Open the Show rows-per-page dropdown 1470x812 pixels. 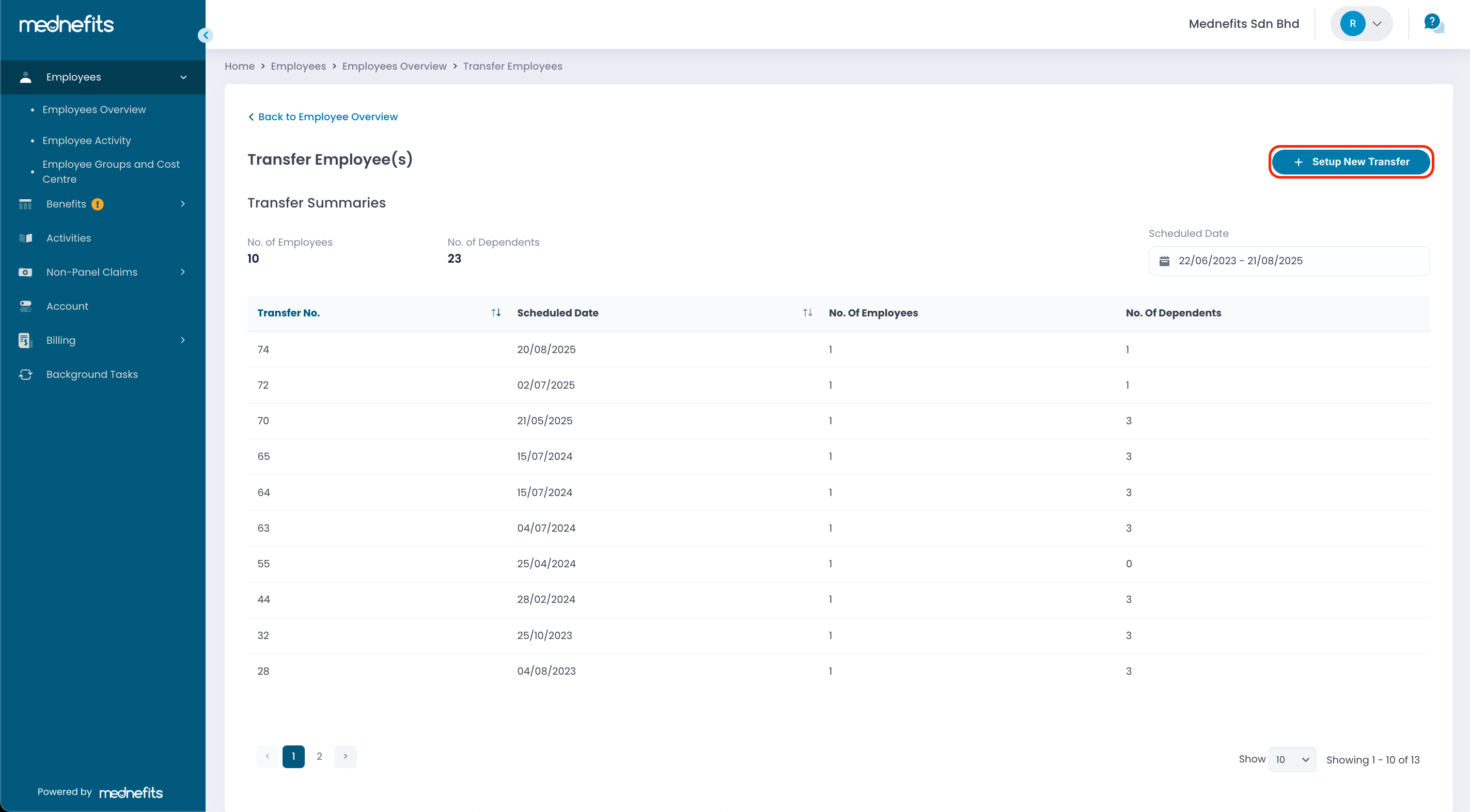point(1292,759)
